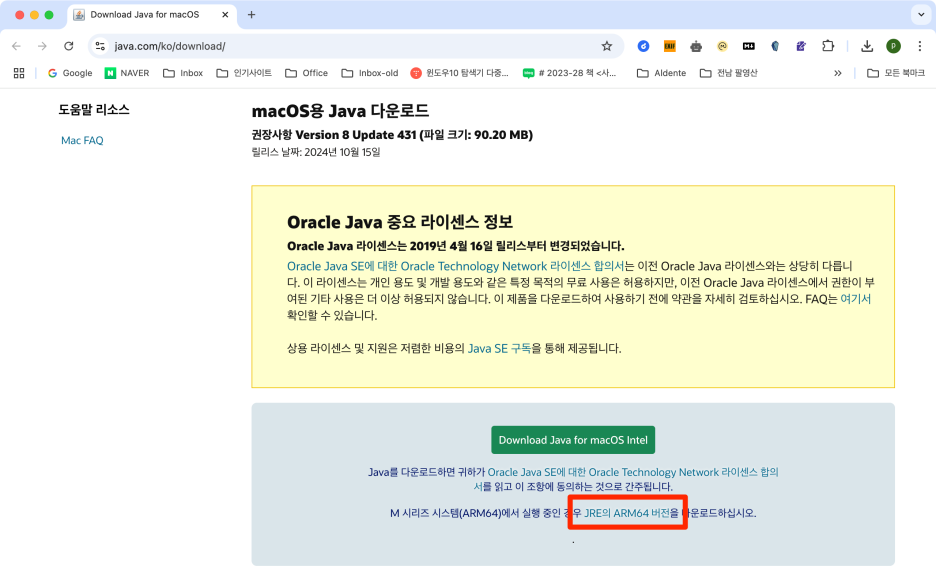This screenshot has height=567, width=936.
Task: Open the robot extension icon
Action: tap(695, 46)
